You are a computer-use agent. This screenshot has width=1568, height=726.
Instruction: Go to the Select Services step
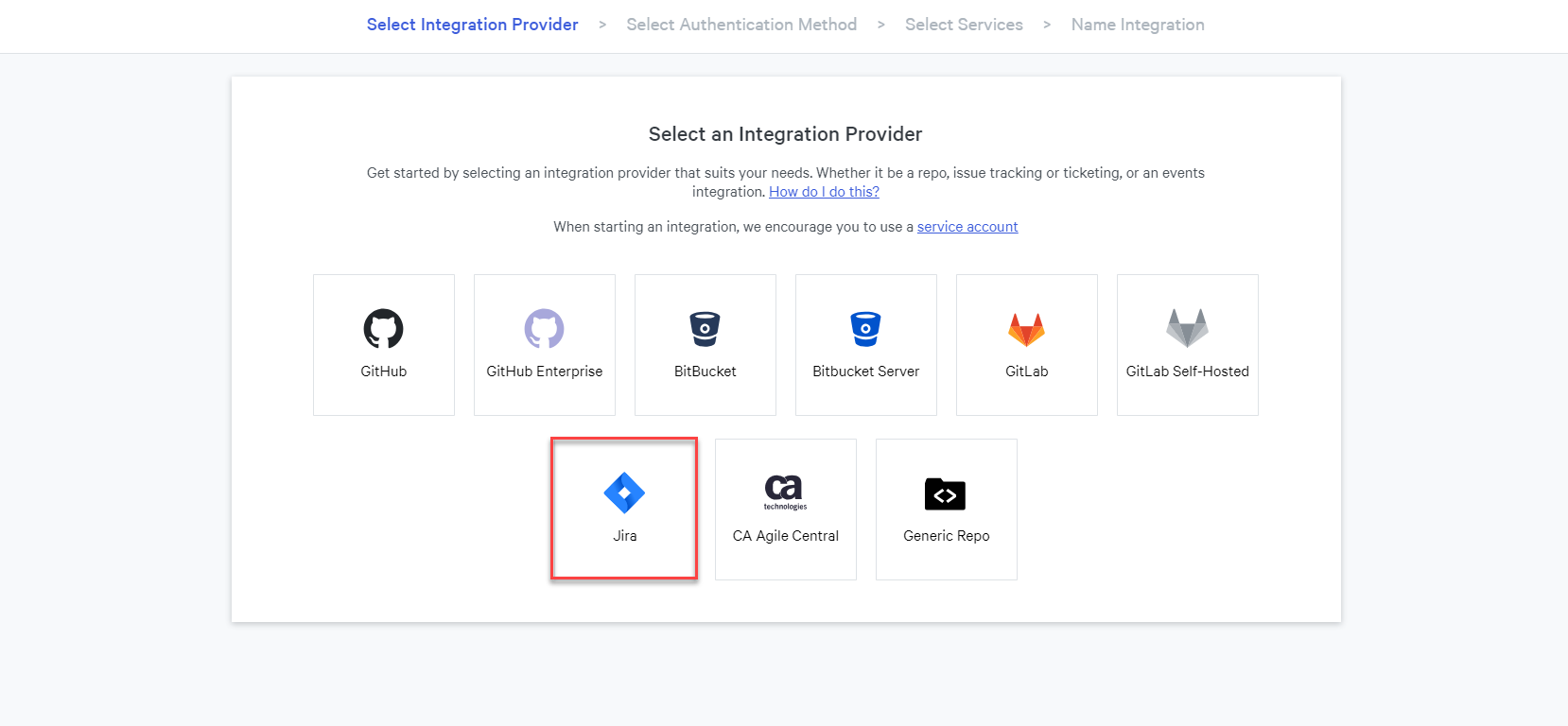click(x=964, y=25)
